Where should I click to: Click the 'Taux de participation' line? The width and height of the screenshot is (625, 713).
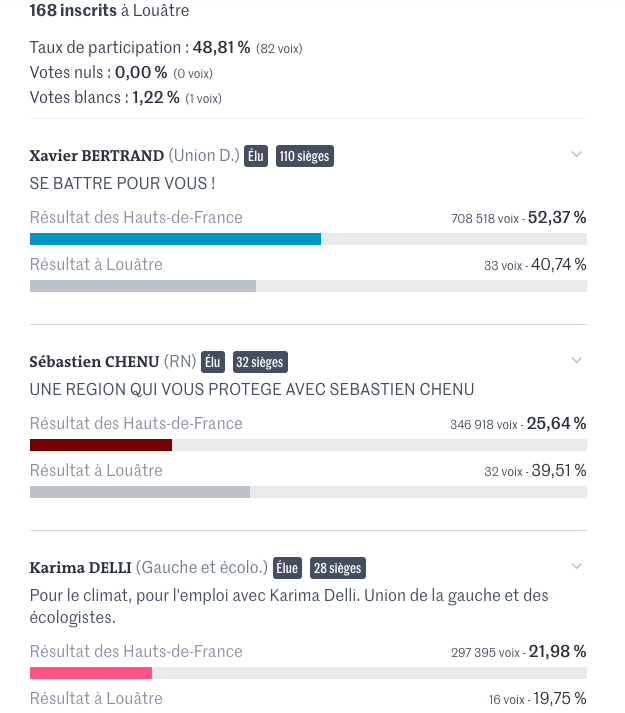166,47
